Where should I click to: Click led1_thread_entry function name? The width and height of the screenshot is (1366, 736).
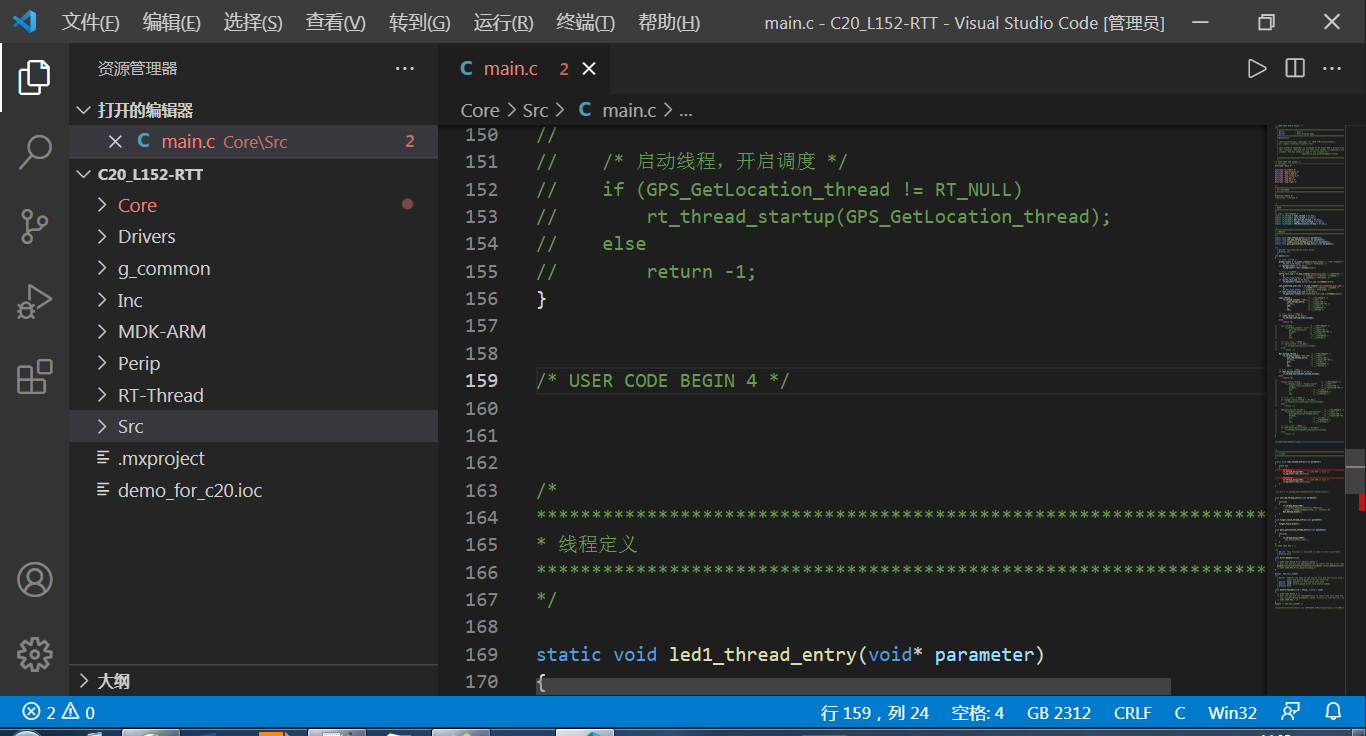tap(761, 654)
